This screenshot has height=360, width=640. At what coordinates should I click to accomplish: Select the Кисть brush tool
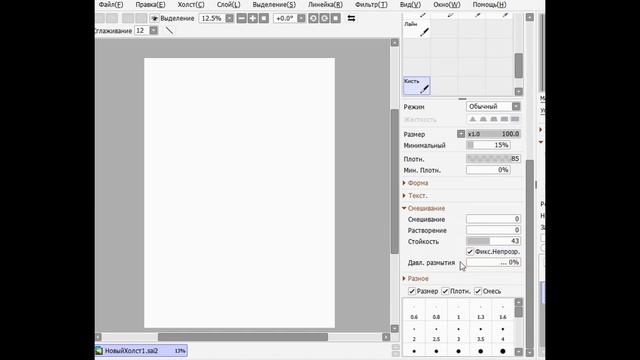coord(416,86)
